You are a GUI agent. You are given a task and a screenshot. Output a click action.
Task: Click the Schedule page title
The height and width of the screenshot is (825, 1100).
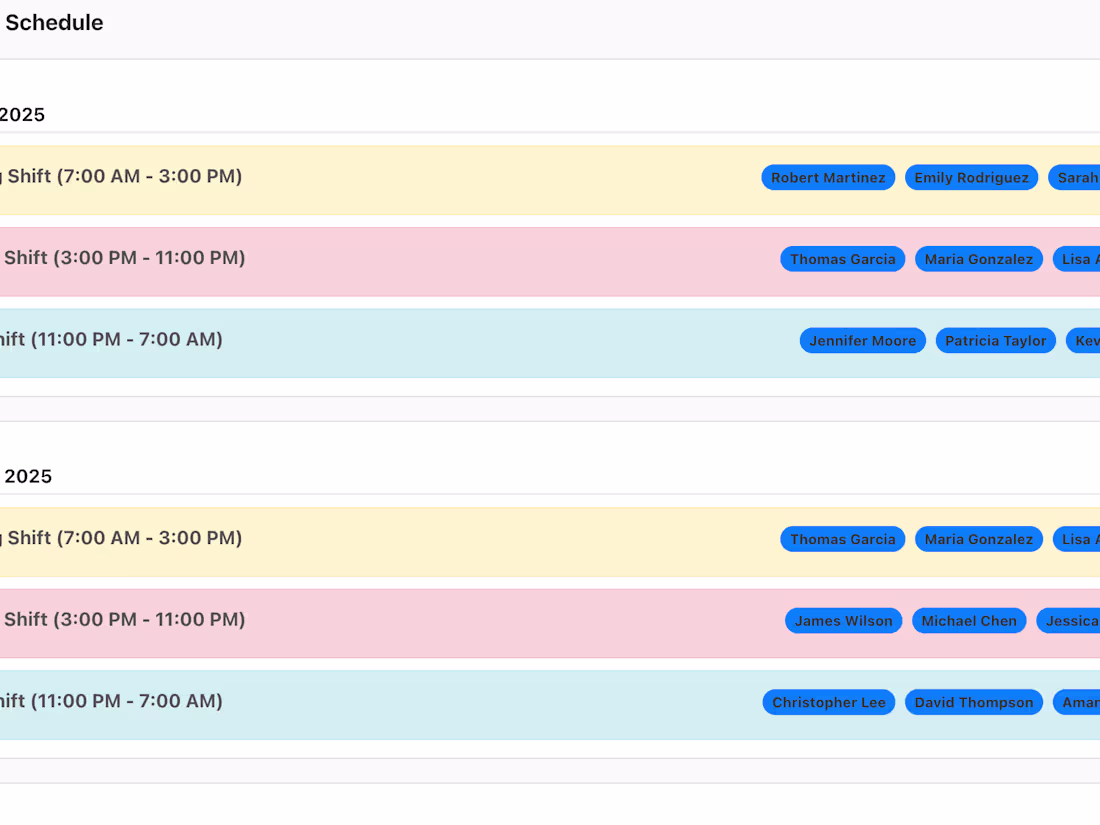pos(55,22)
